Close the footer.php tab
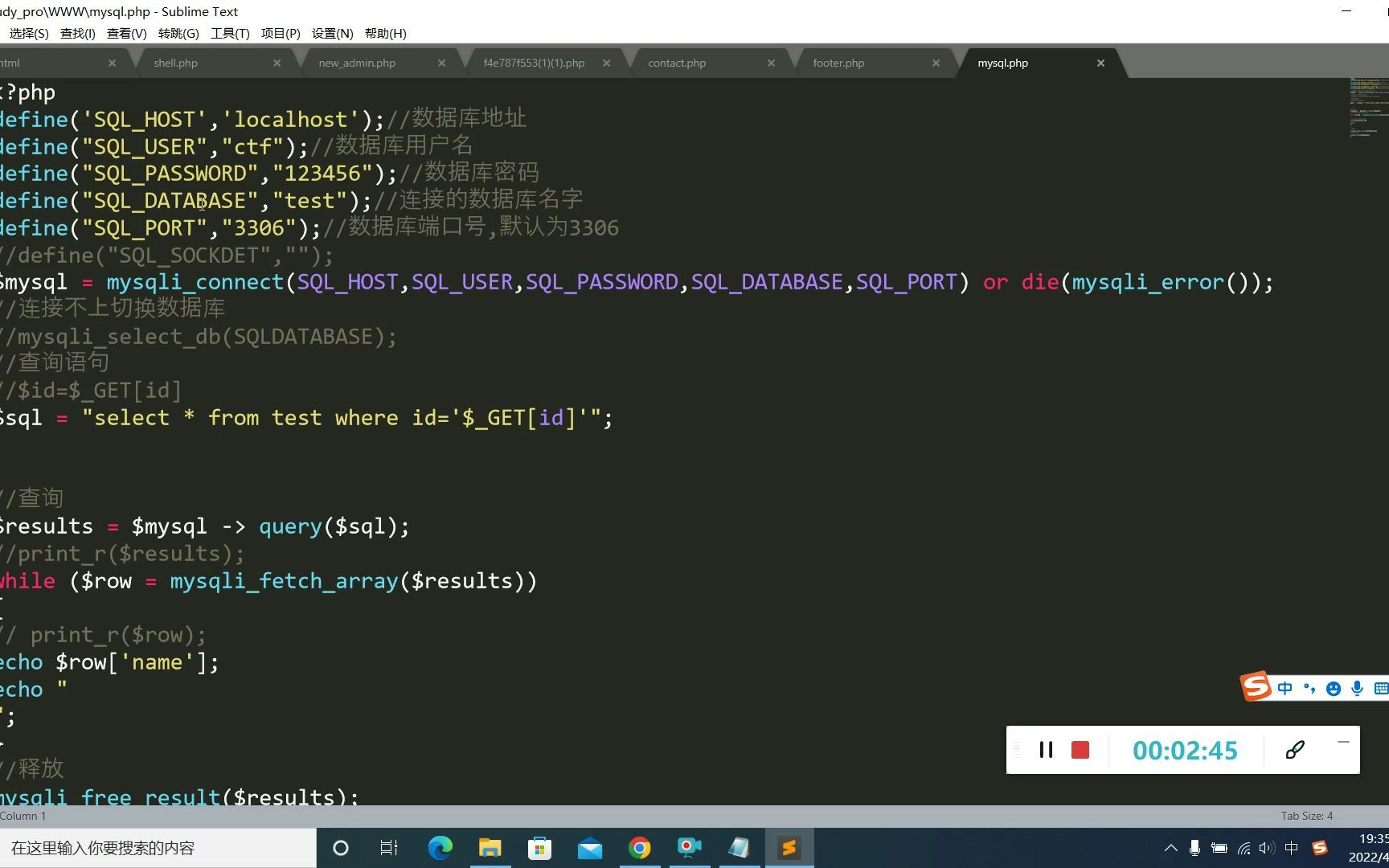This screenshot has width=1389, height=868. 936,63
